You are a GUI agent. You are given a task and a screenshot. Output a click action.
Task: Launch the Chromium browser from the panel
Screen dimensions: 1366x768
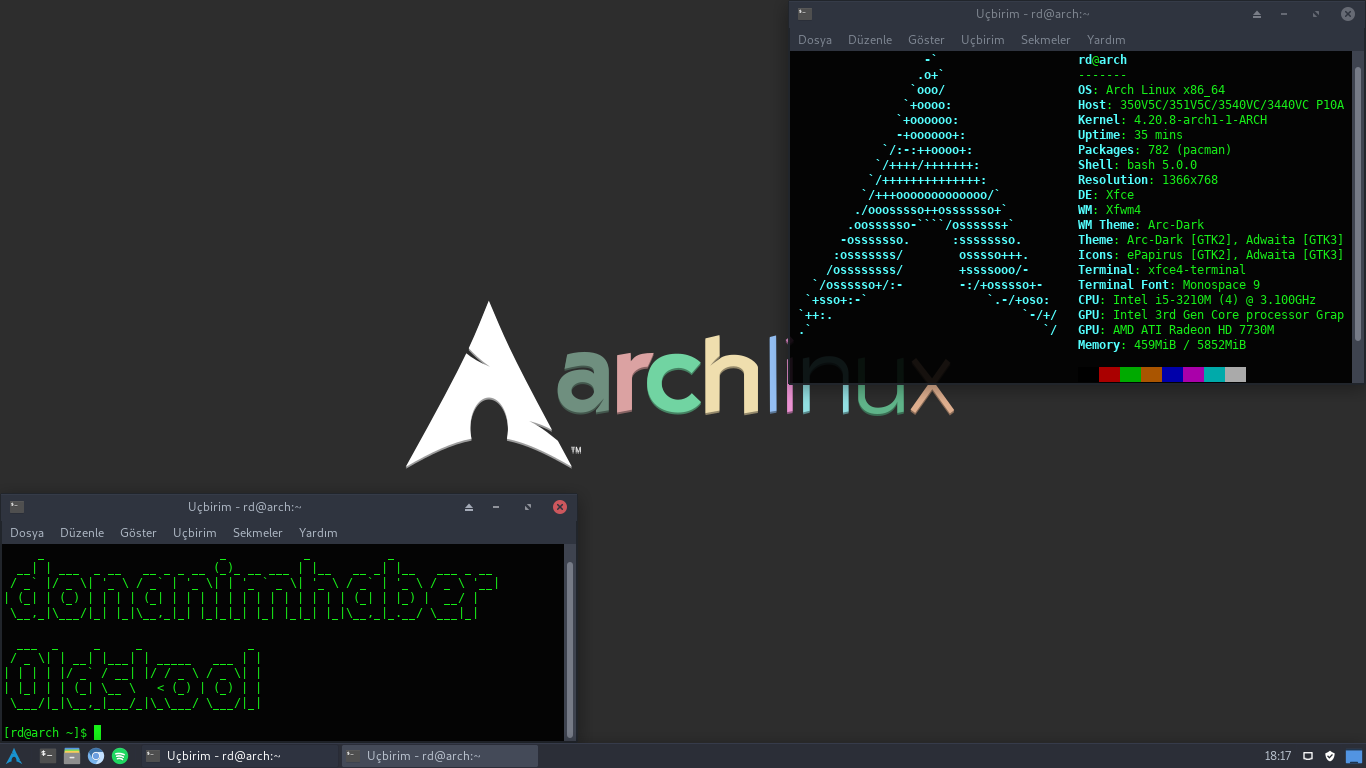(x=96, y=756)
